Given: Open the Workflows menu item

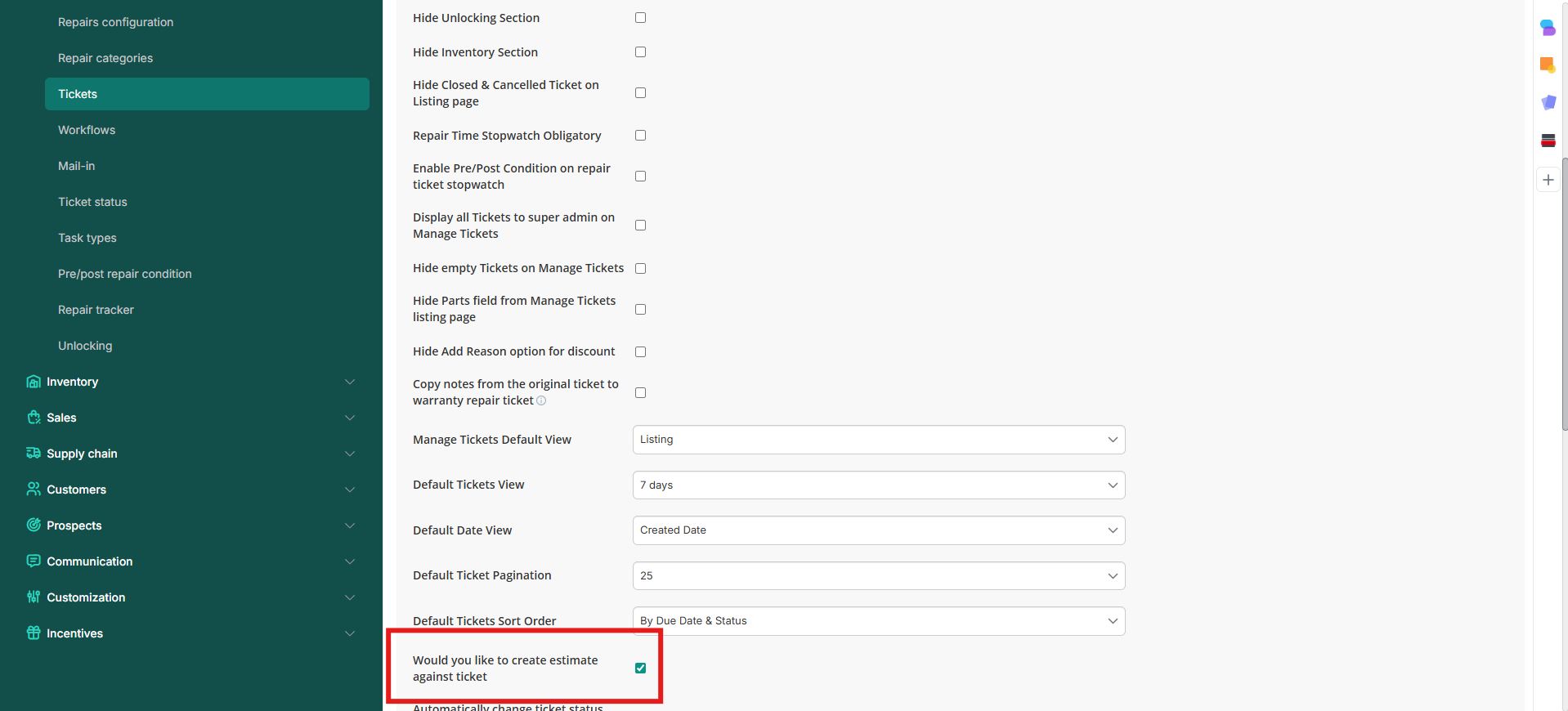Looking at the screenshot, I should tap(87, 130).
